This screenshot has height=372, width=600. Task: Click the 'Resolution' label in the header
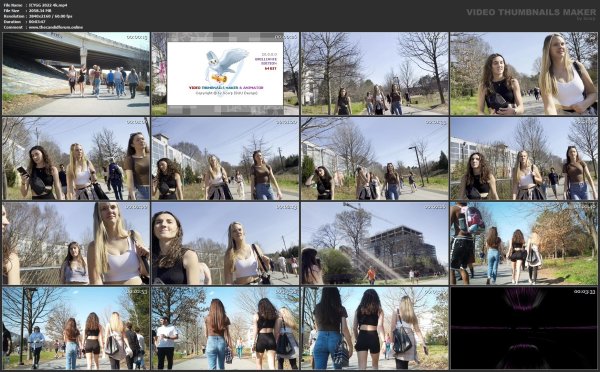(13, 16)
